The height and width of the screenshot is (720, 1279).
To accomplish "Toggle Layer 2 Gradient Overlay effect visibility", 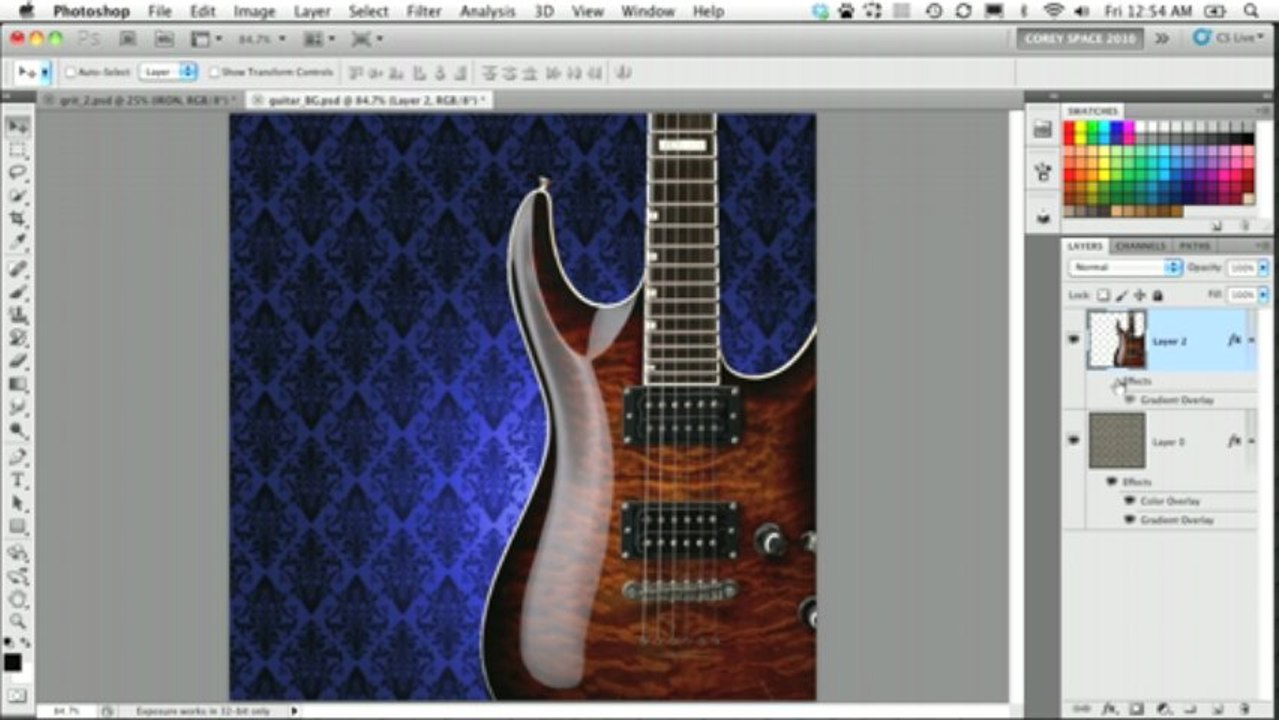I will 1131,400.
